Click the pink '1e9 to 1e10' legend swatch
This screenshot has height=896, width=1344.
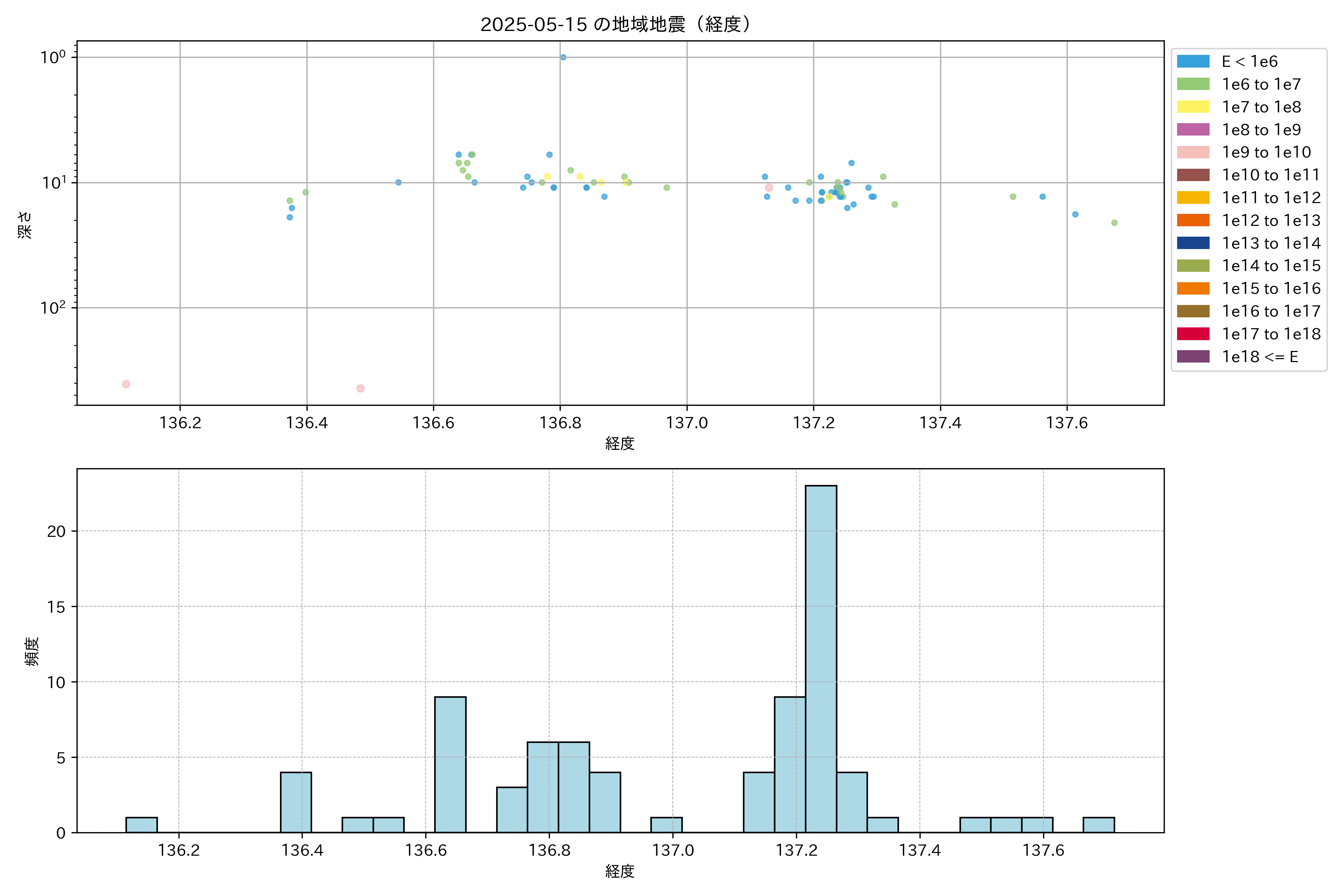(1193, 152)
